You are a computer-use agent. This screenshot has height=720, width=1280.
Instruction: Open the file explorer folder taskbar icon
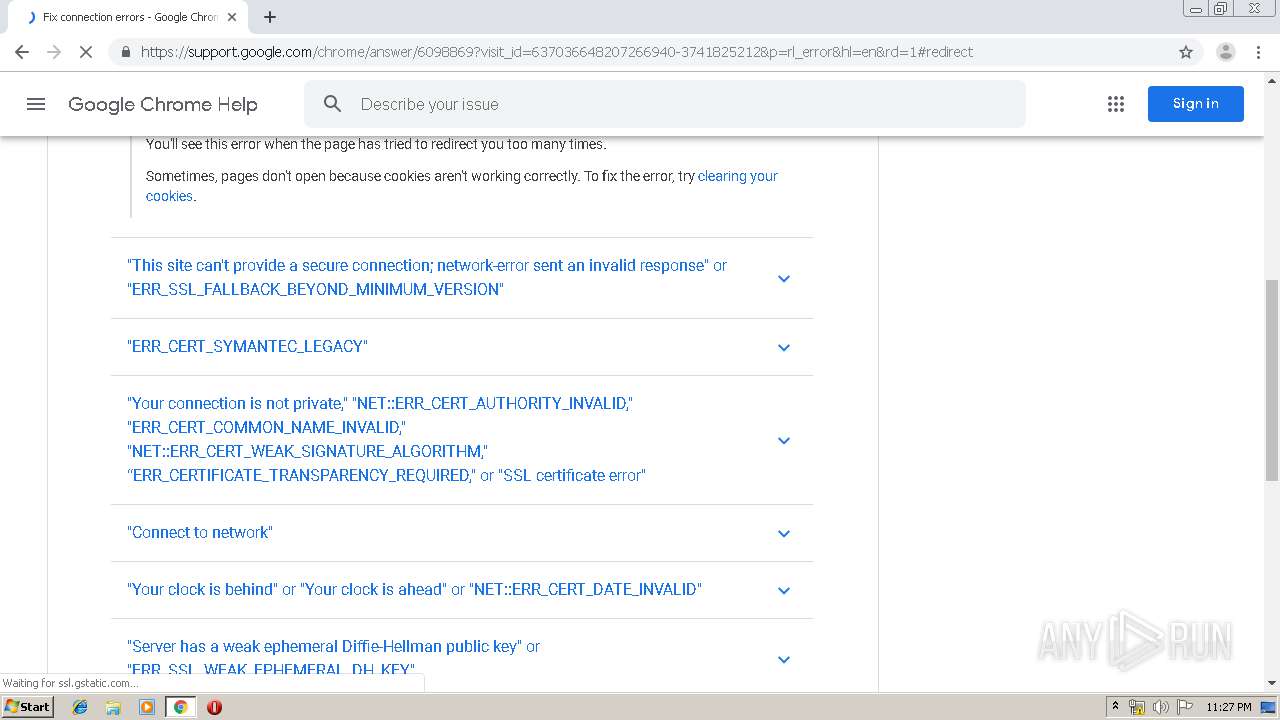tap(113, 707)
